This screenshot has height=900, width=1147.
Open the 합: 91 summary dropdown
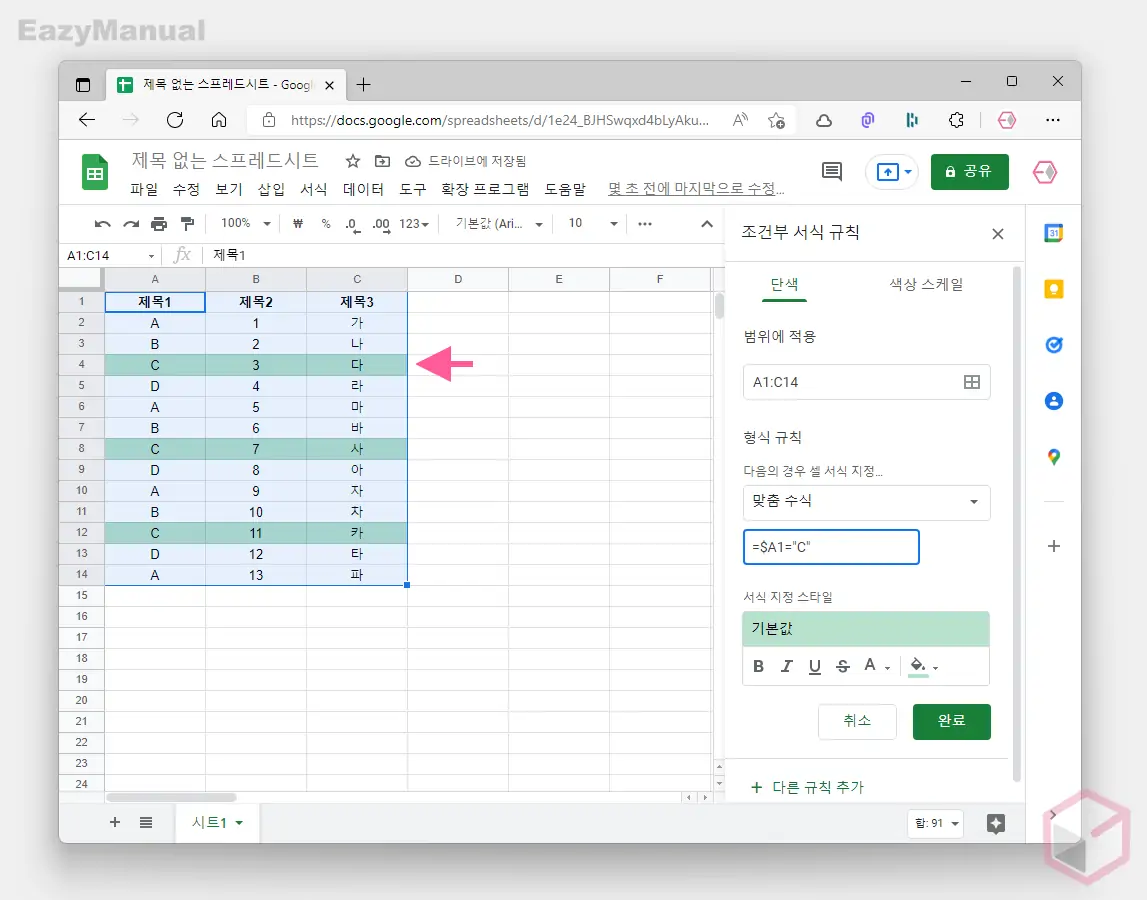(936, 823)
